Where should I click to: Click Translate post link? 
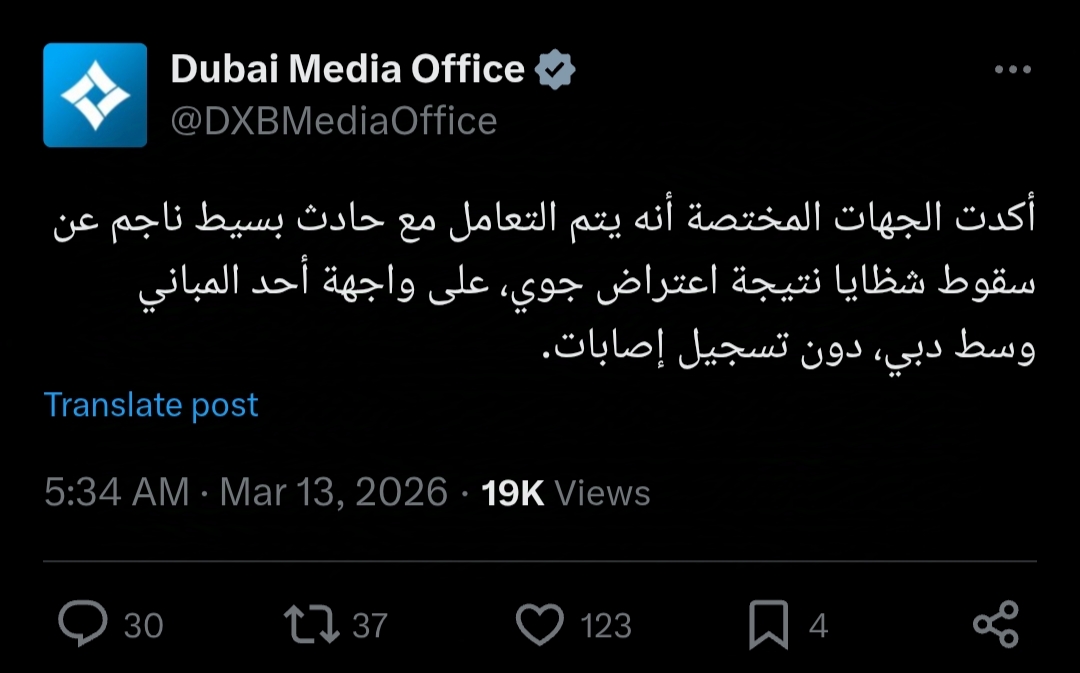coord(151,405)
